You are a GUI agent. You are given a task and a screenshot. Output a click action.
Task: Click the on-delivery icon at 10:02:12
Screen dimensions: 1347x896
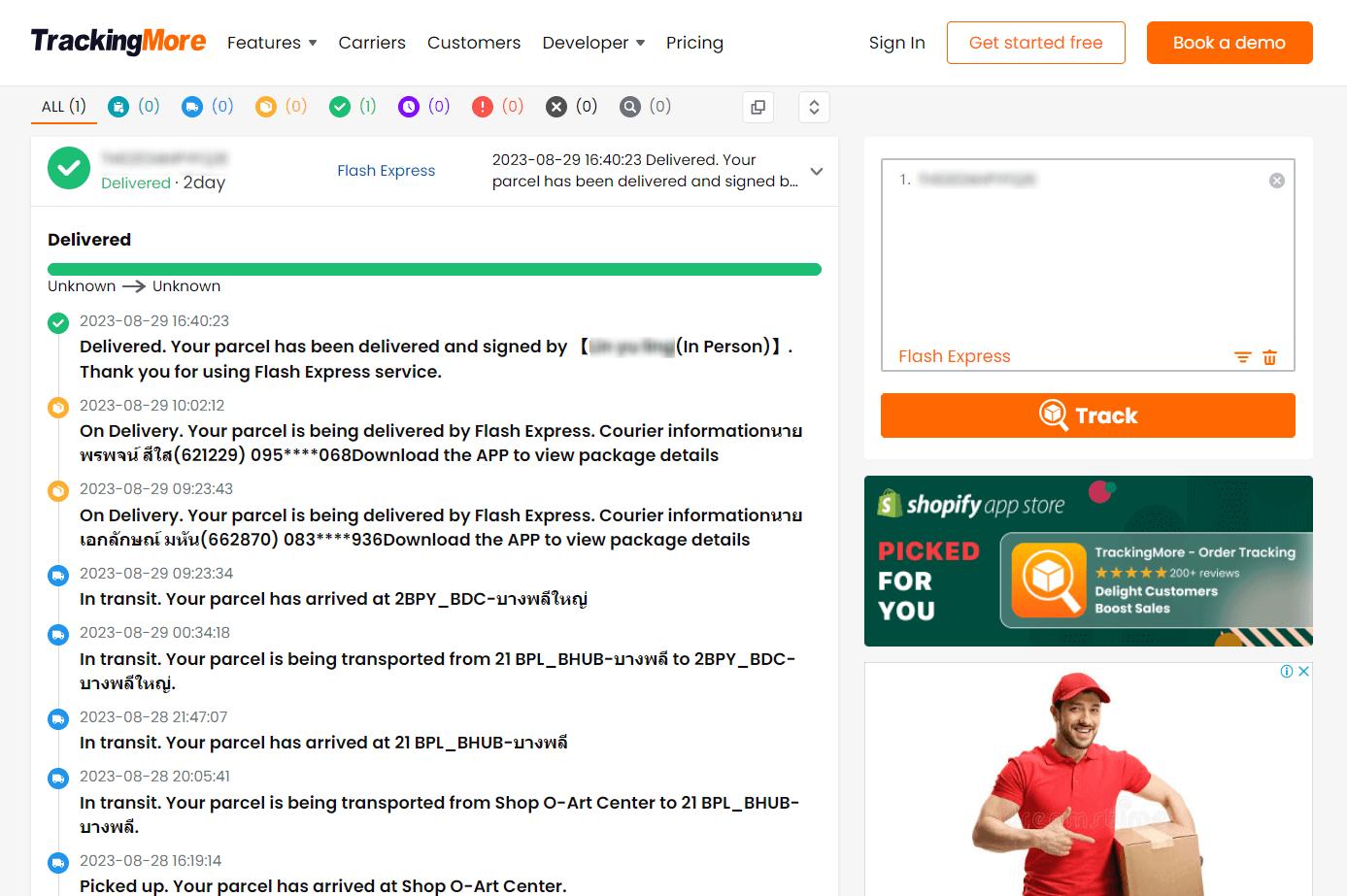58,407
